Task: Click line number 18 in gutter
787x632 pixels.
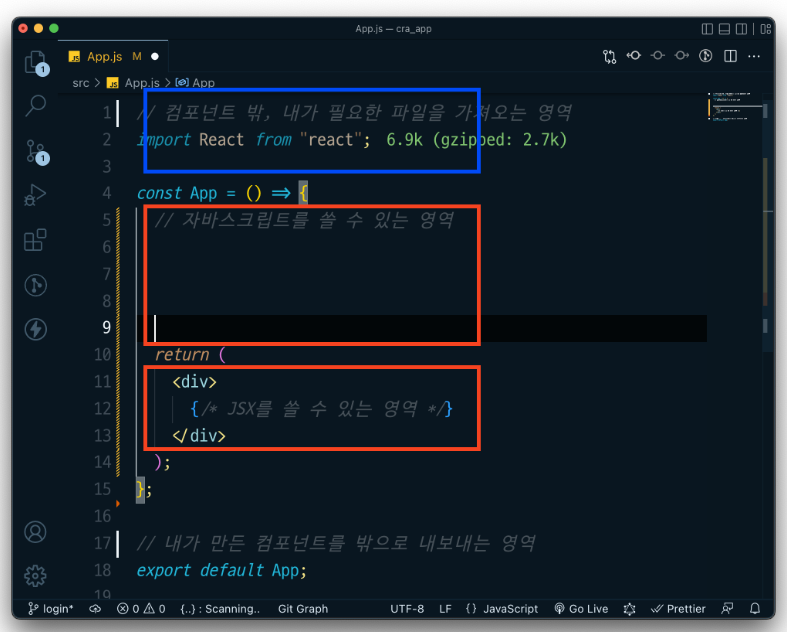Action: tap(103, 571)
